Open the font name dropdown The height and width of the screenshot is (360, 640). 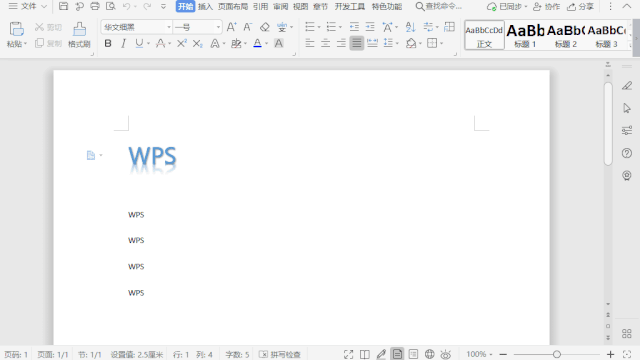(169, 27)
